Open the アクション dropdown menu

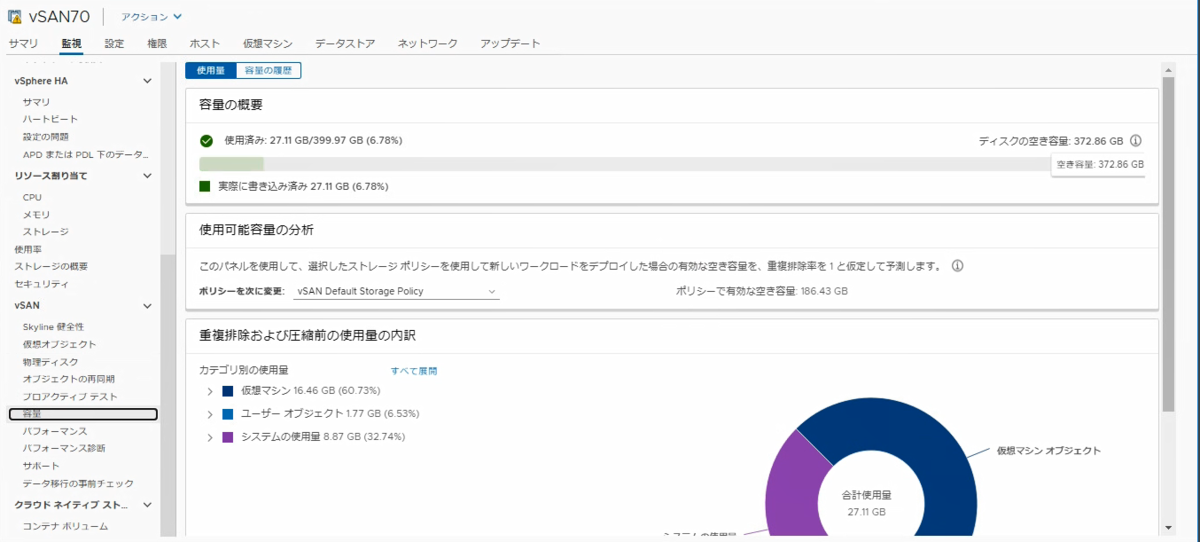click(152, 17)
